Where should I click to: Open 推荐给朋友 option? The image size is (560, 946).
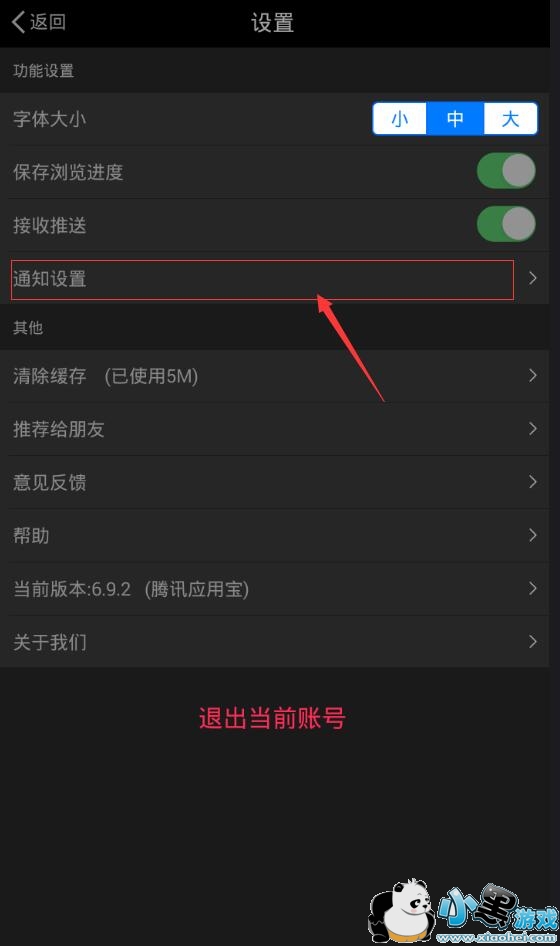pos(275,429)
